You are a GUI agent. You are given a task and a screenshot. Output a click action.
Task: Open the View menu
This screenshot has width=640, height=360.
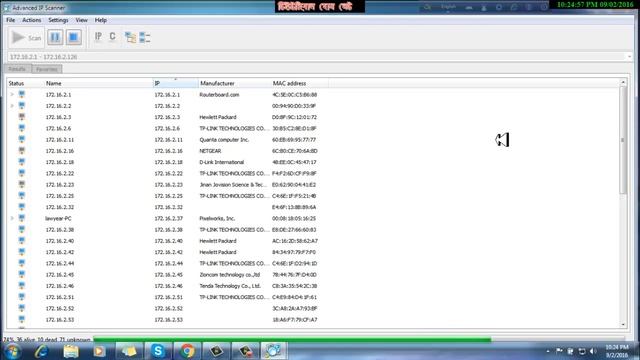81,20
